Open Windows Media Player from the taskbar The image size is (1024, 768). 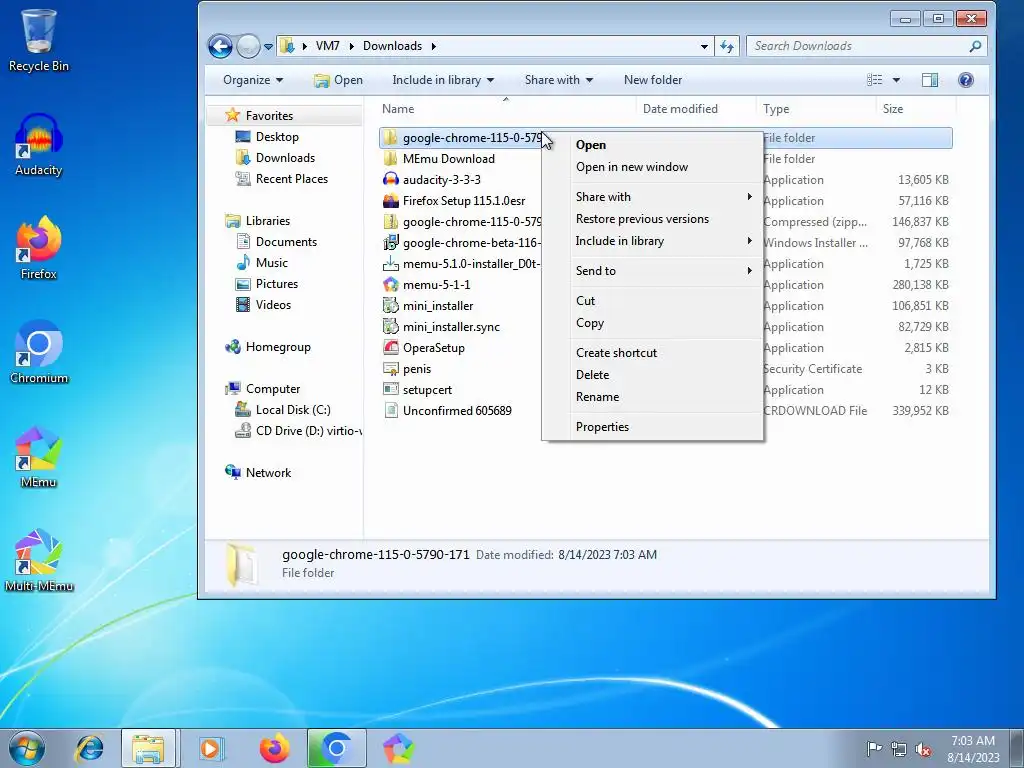point(211,748)
